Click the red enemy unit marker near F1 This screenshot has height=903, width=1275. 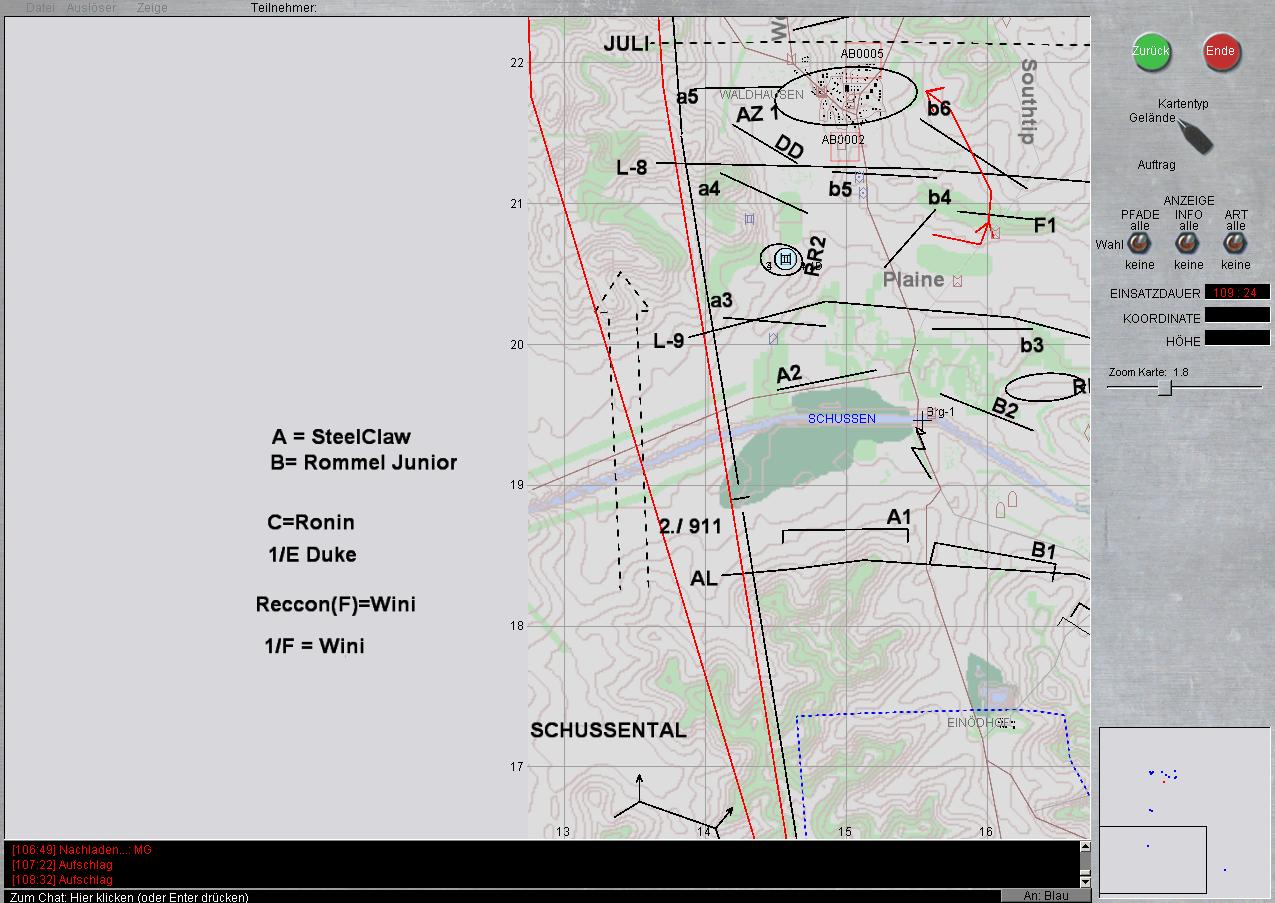click(x=995, y=234)
